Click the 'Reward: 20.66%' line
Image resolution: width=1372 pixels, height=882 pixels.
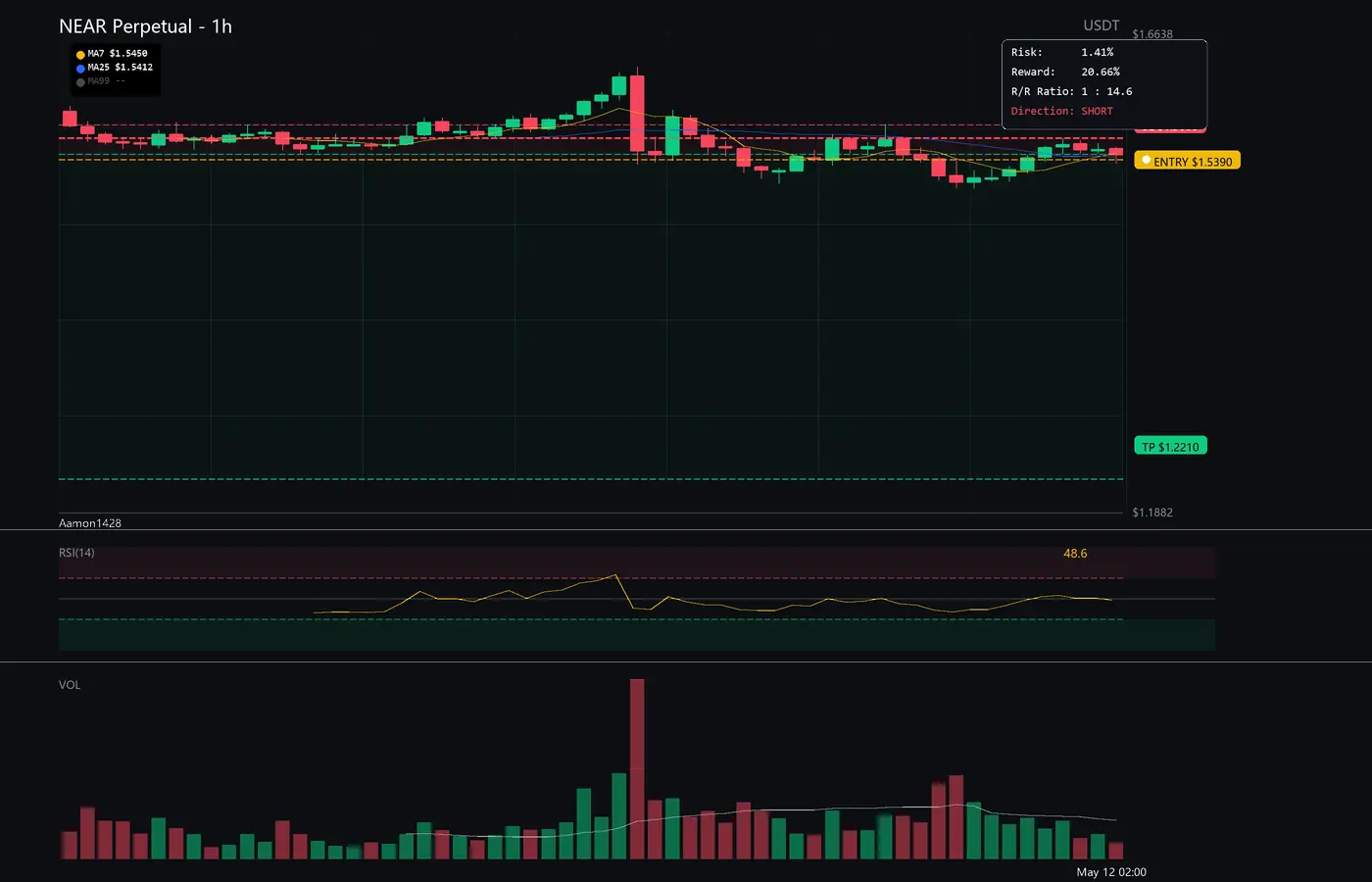(1065, 72)
